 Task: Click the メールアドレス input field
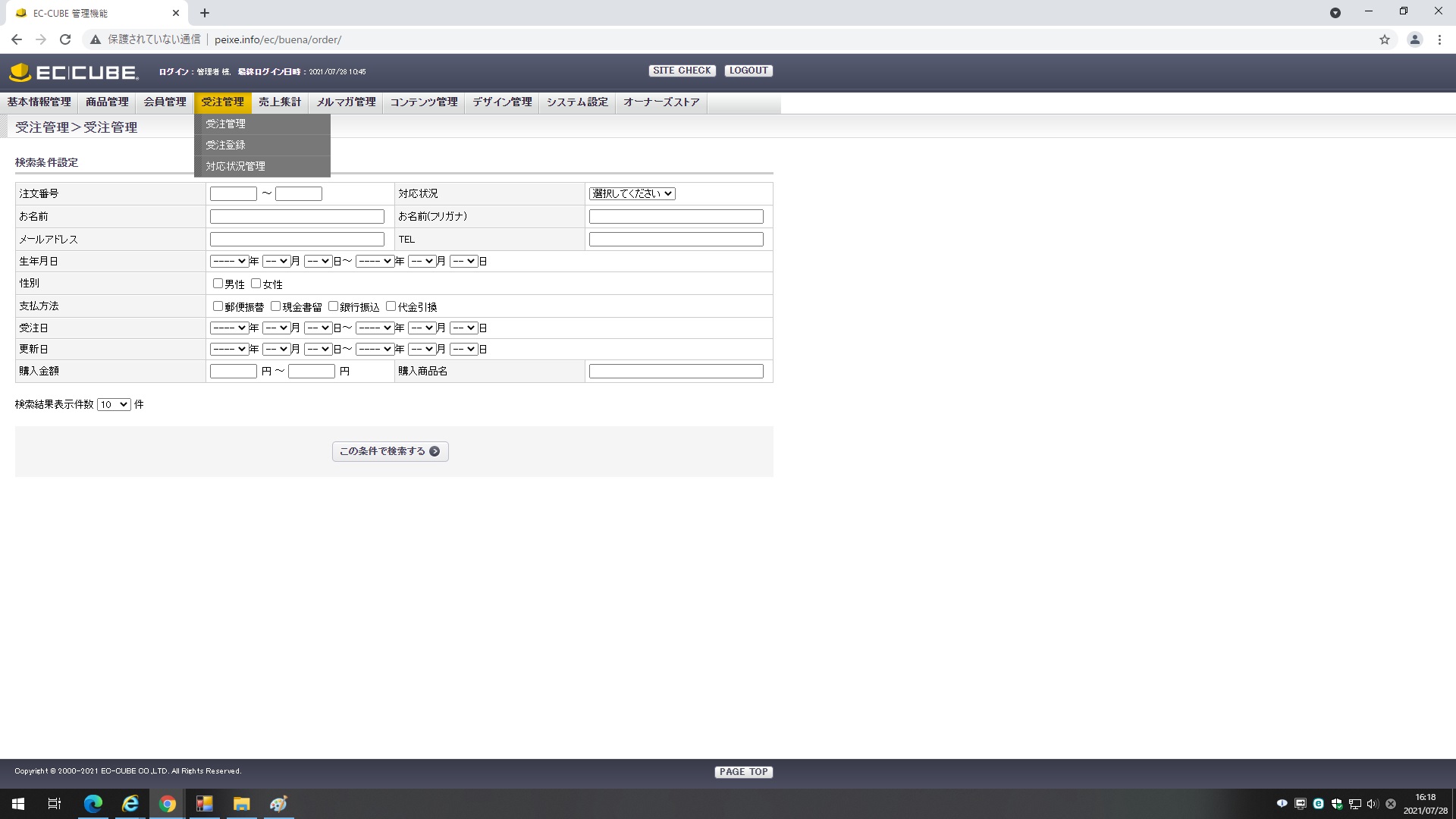coord(297,240)
